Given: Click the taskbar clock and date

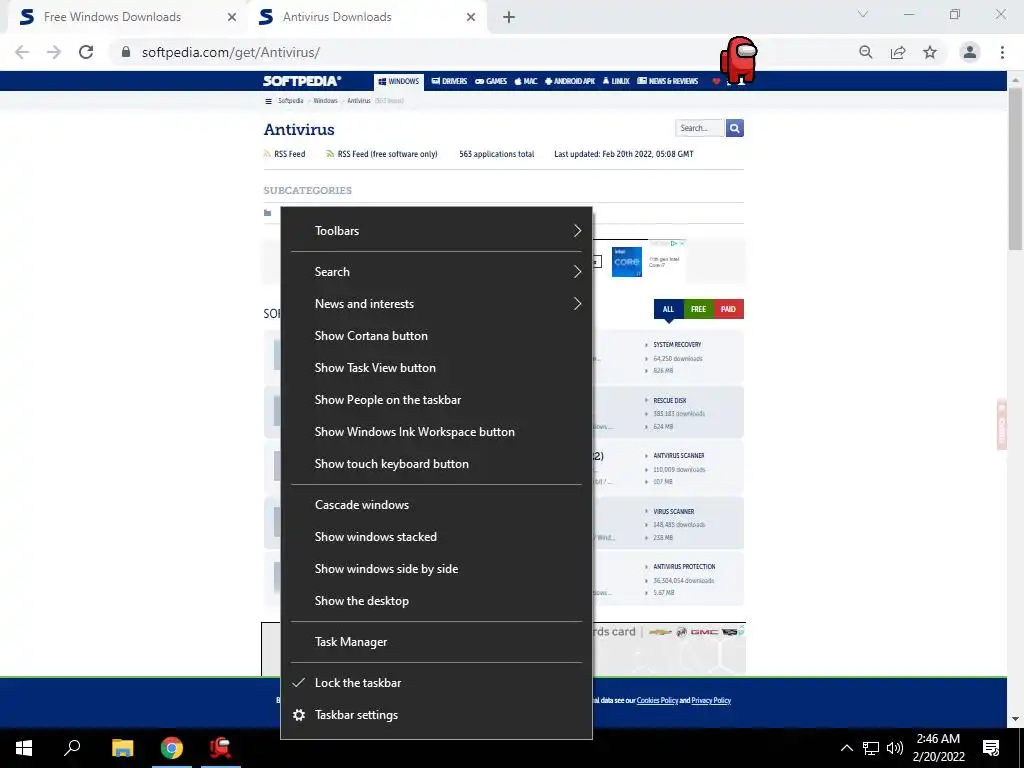Looking at the screenshot, I should [x=938, y=748].
